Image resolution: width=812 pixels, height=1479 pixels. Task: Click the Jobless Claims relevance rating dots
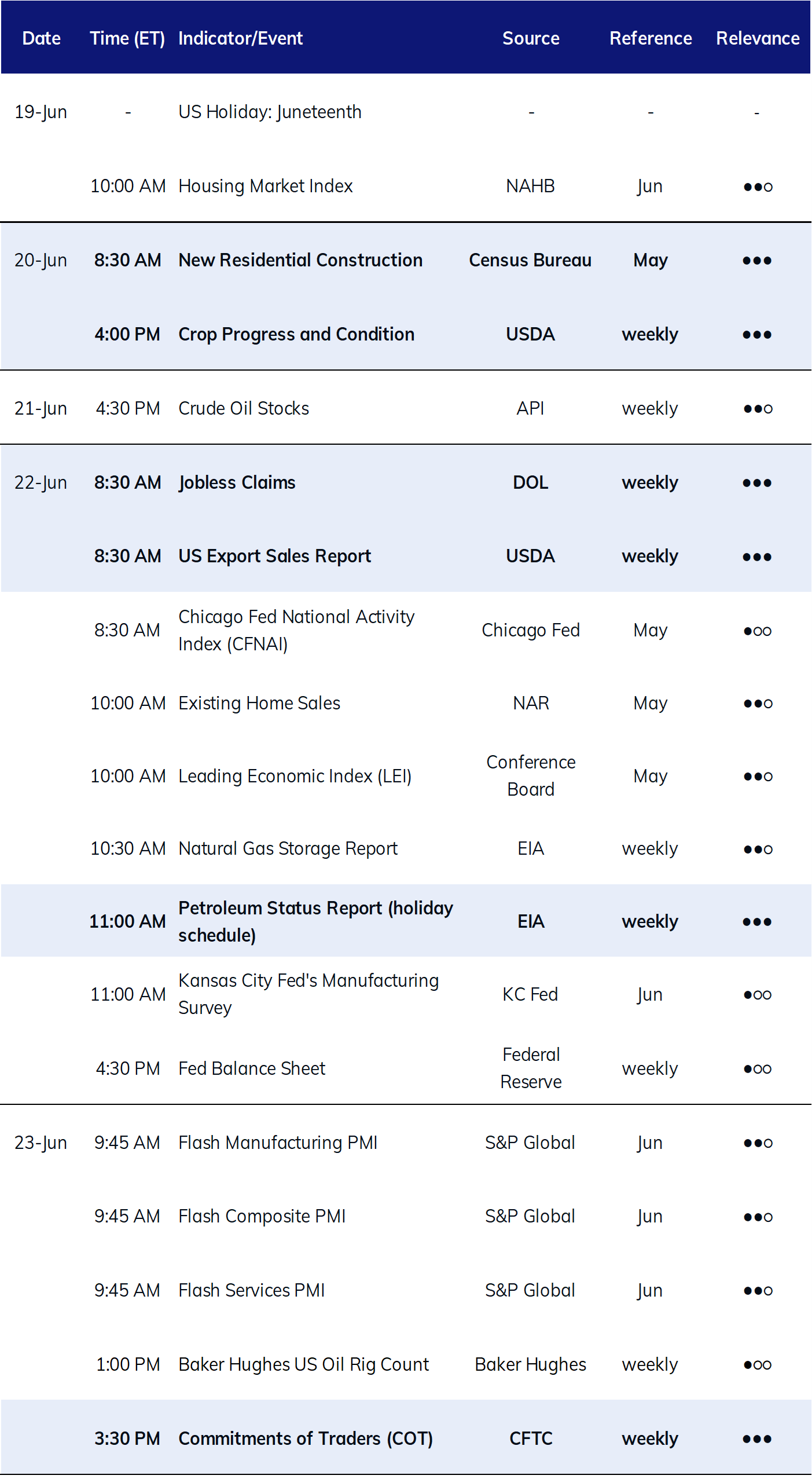[757, 483]
